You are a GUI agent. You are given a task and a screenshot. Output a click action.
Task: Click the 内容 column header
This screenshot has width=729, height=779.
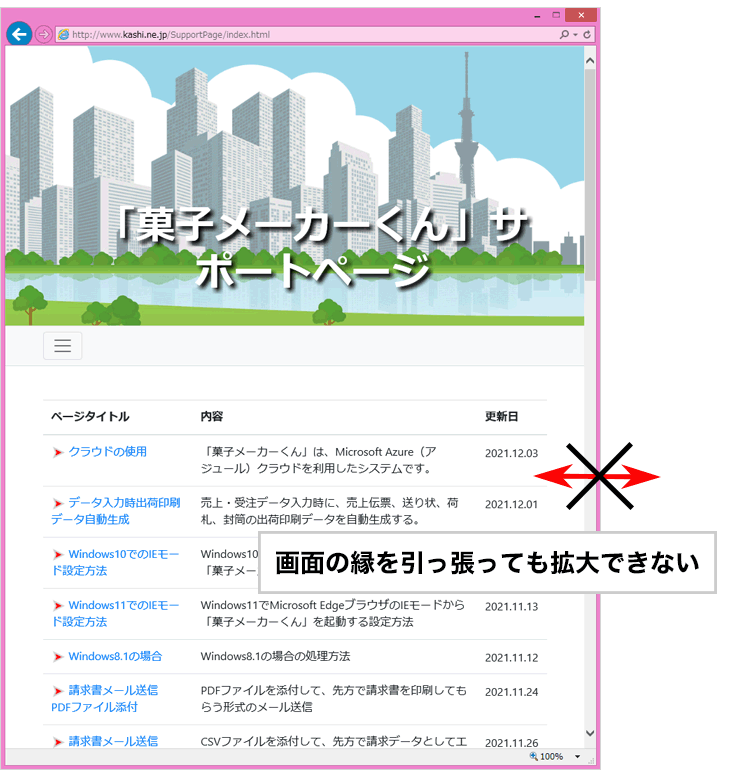pos(212,416)
